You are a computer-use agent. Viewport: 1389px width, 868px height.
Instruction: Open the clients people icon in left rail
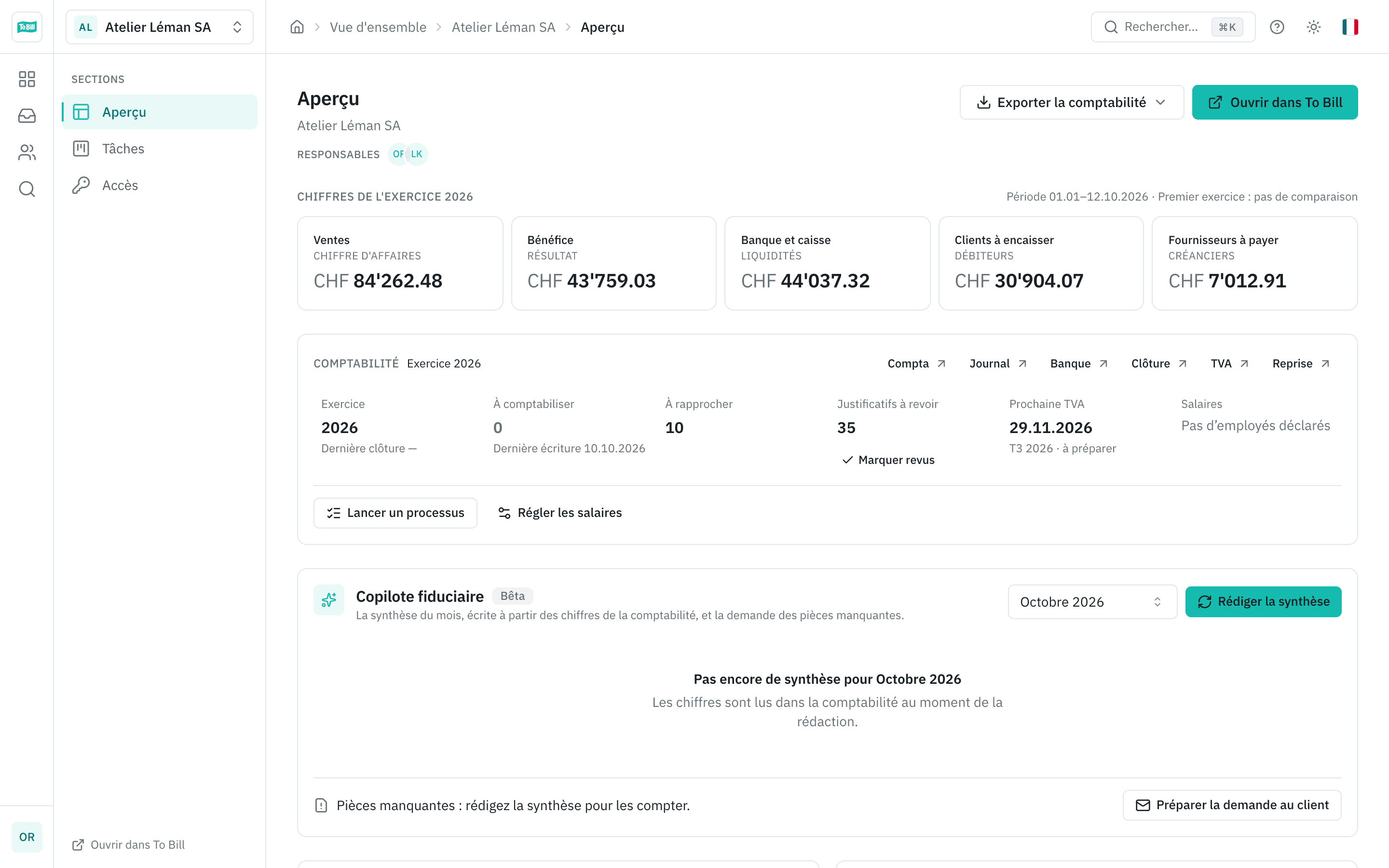[x=27, y=152]
